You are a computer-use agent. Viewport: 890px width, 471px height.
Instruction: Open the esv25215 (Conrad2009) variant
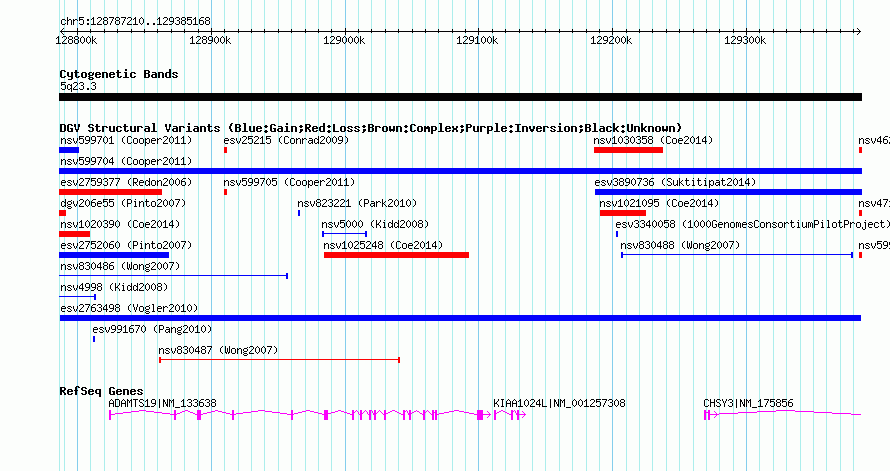point(286,140)
